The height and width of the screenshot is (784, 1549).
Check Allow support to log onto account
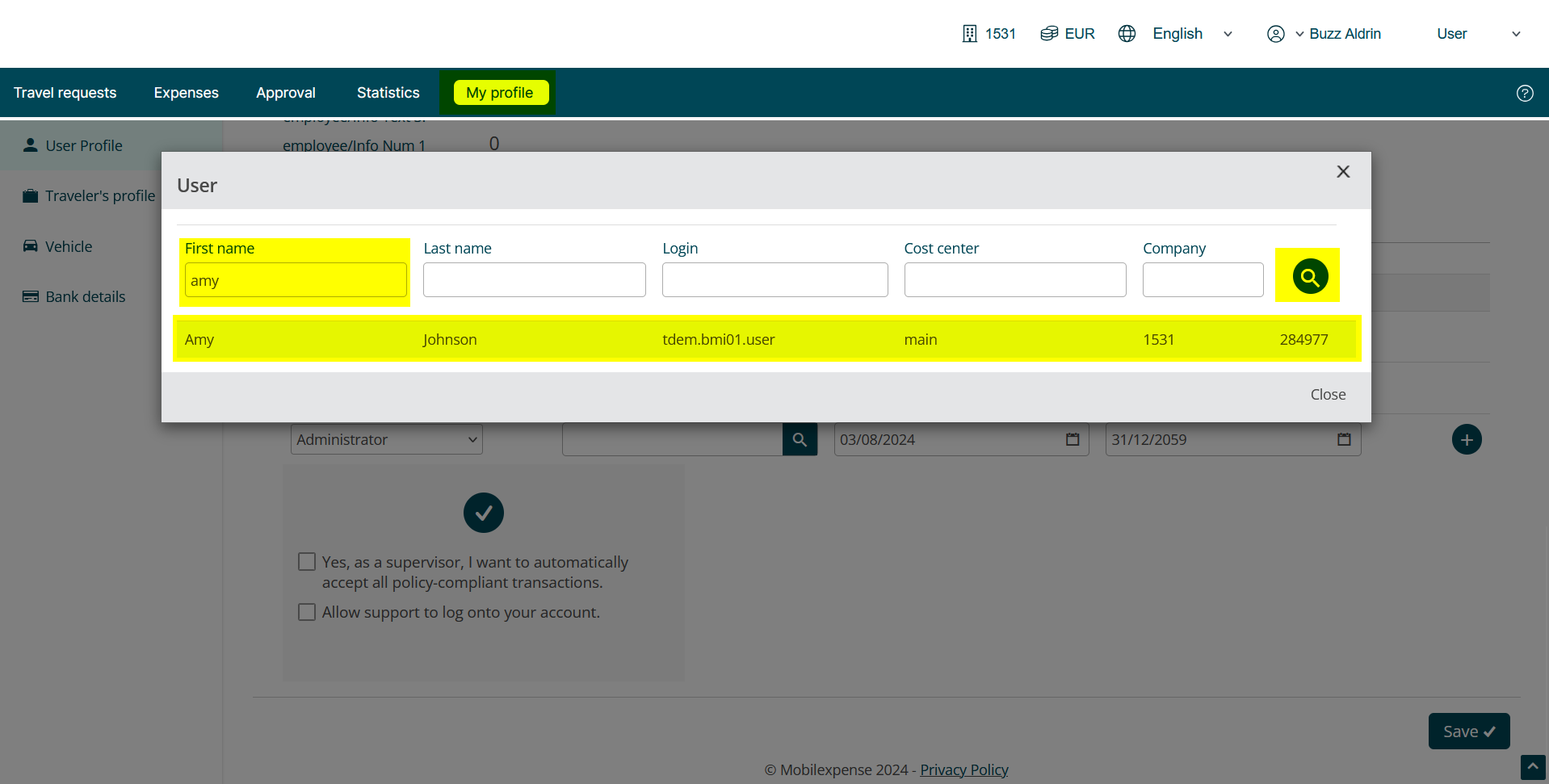tap(307, 612)
